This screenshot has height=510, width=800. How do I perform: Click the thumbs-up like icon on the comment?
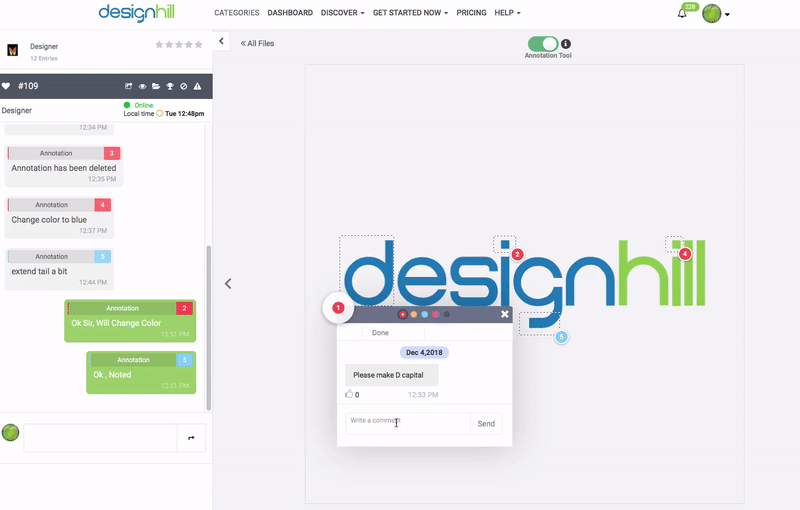[349, 394]
